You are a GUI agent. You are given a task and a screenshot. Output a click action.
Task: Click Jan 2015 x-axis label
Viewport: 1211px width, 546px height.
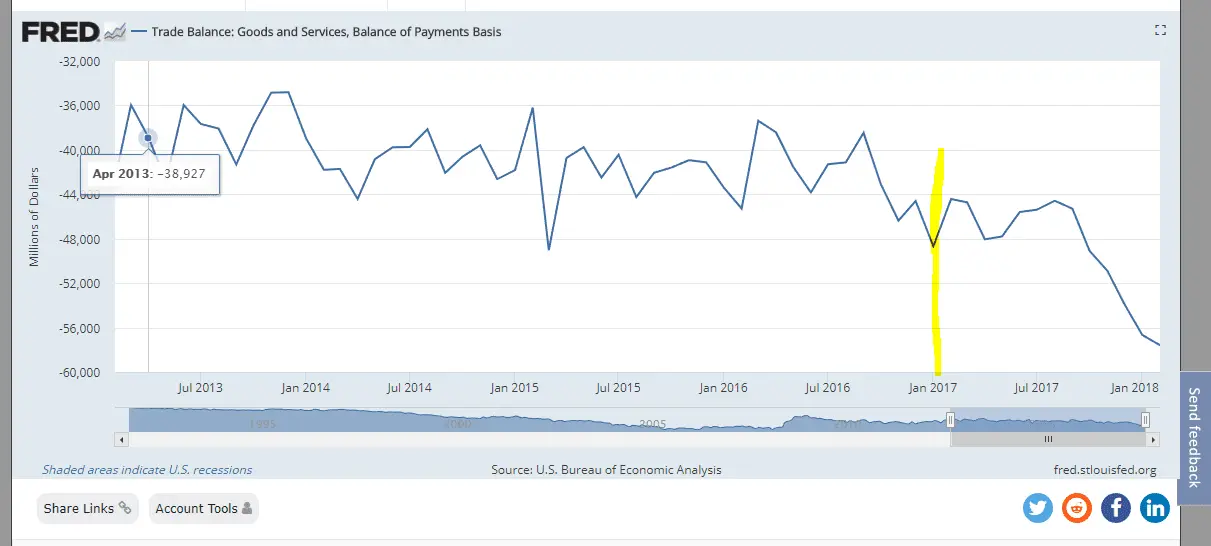[514, 387]
